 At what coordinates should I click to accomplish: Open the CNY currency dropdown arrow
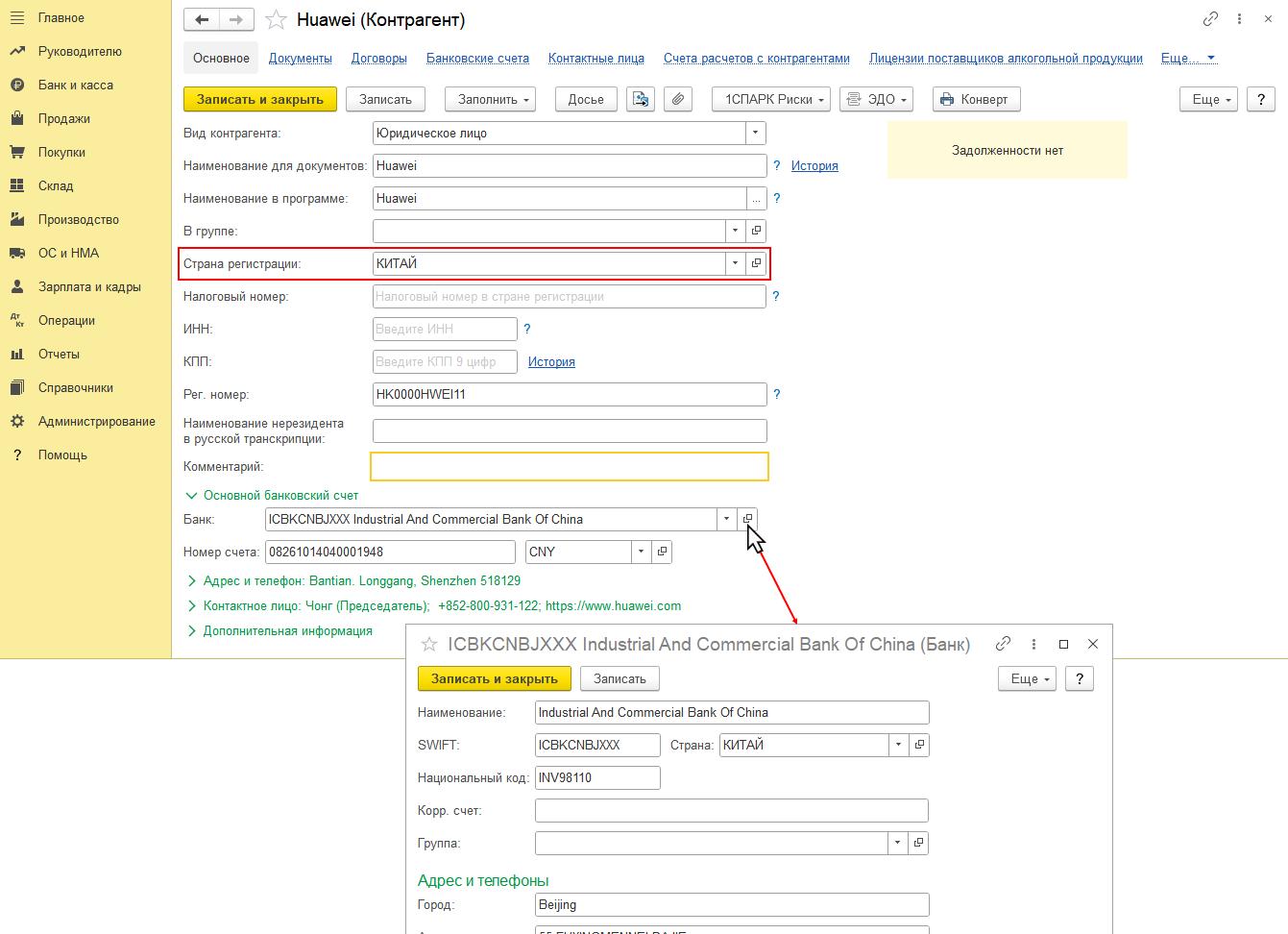tap(641, 552)
